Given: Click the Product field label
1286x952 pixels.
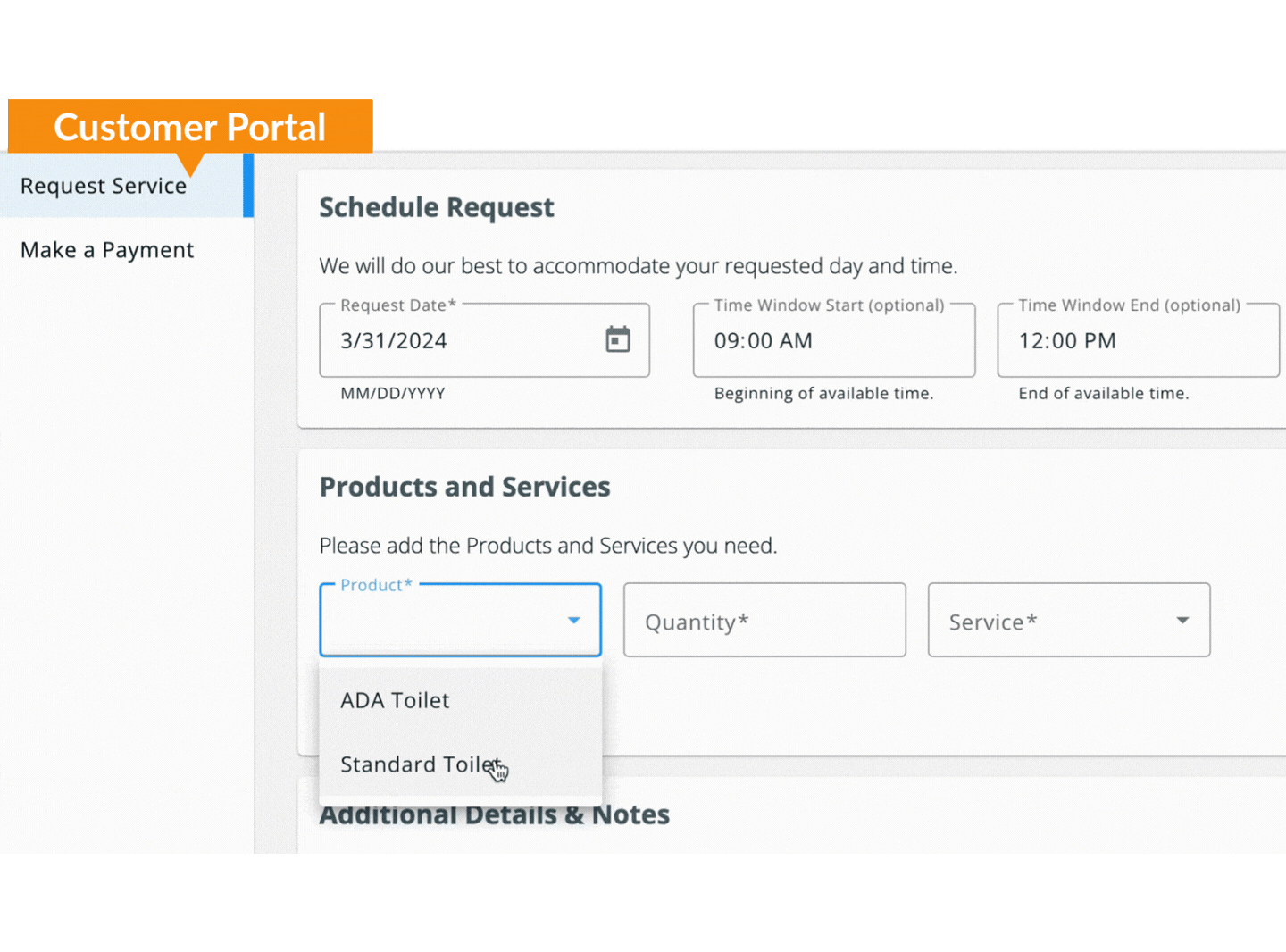Looking at the screenshot, I should click(x=376, y=586).
